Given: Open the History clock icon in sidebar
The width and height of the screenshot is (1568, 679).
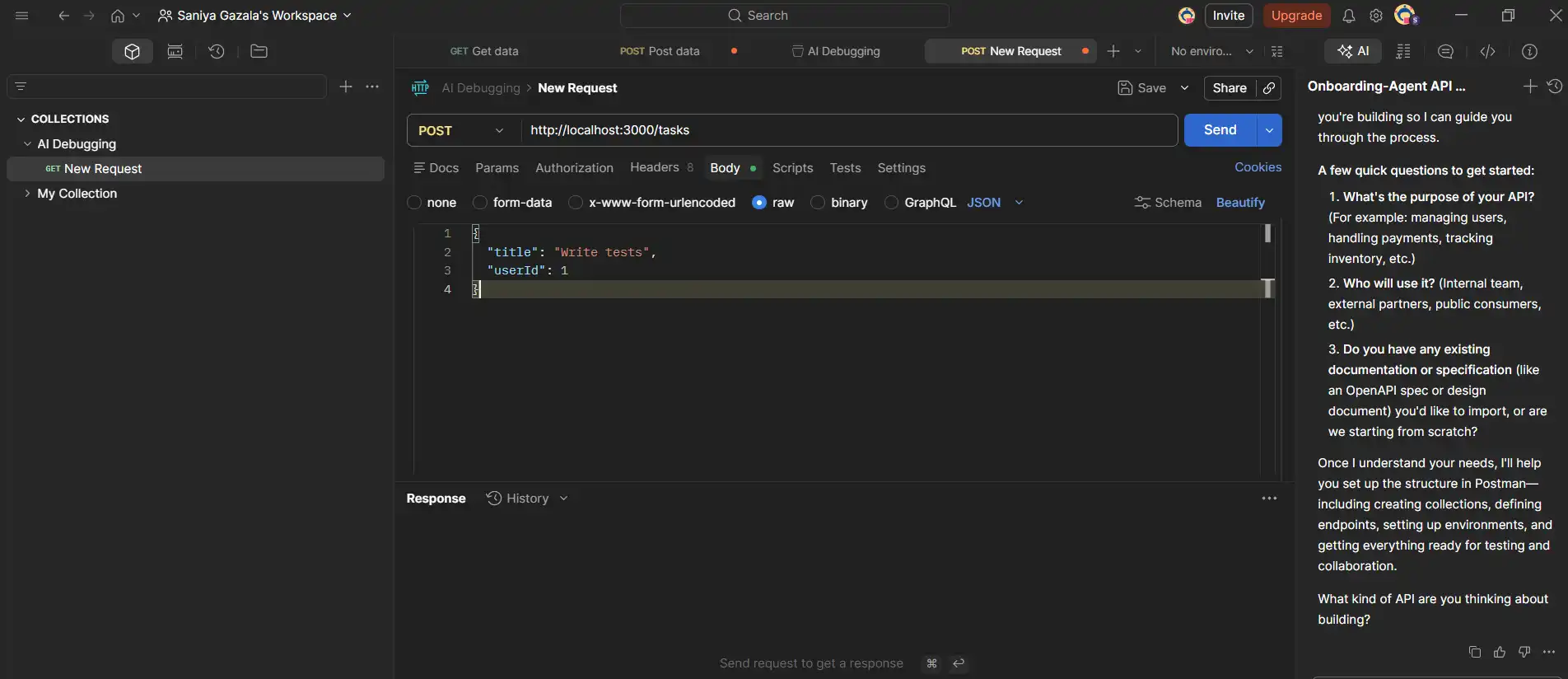Looking at the screenshot, I should [x=217, y=52].
